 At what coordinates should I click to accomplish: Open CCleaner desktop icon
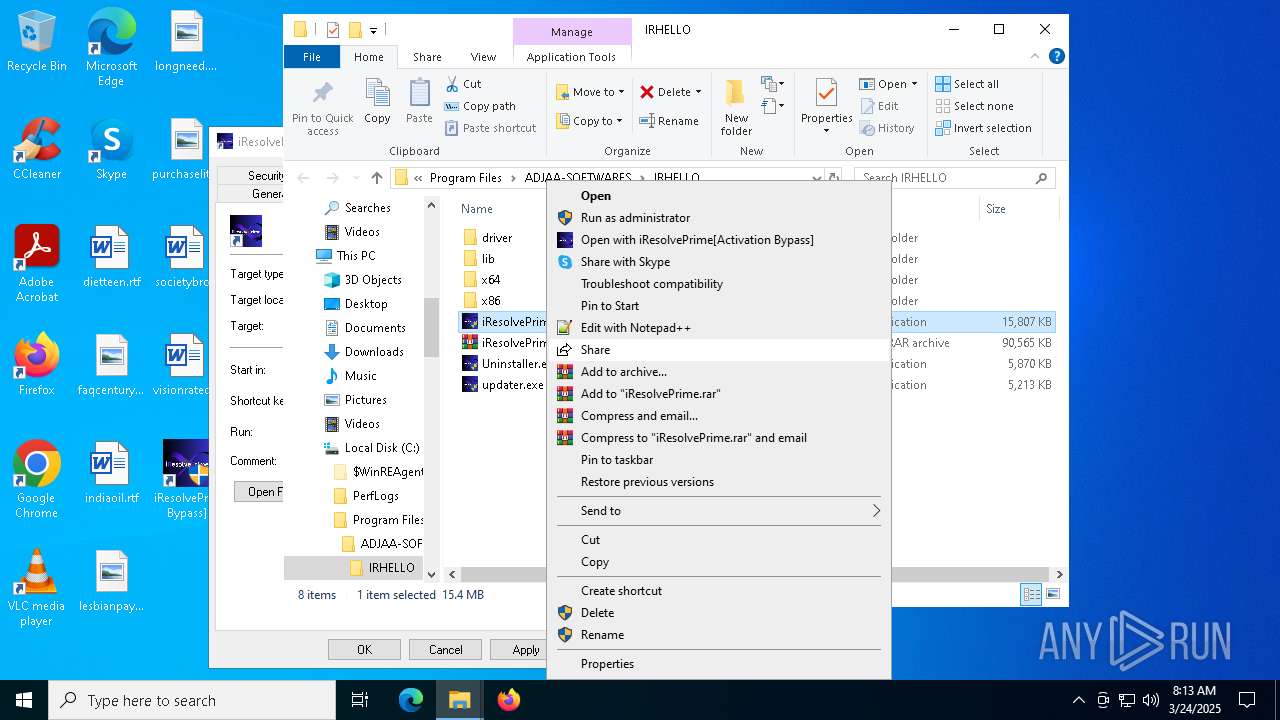tap(36, 150)
